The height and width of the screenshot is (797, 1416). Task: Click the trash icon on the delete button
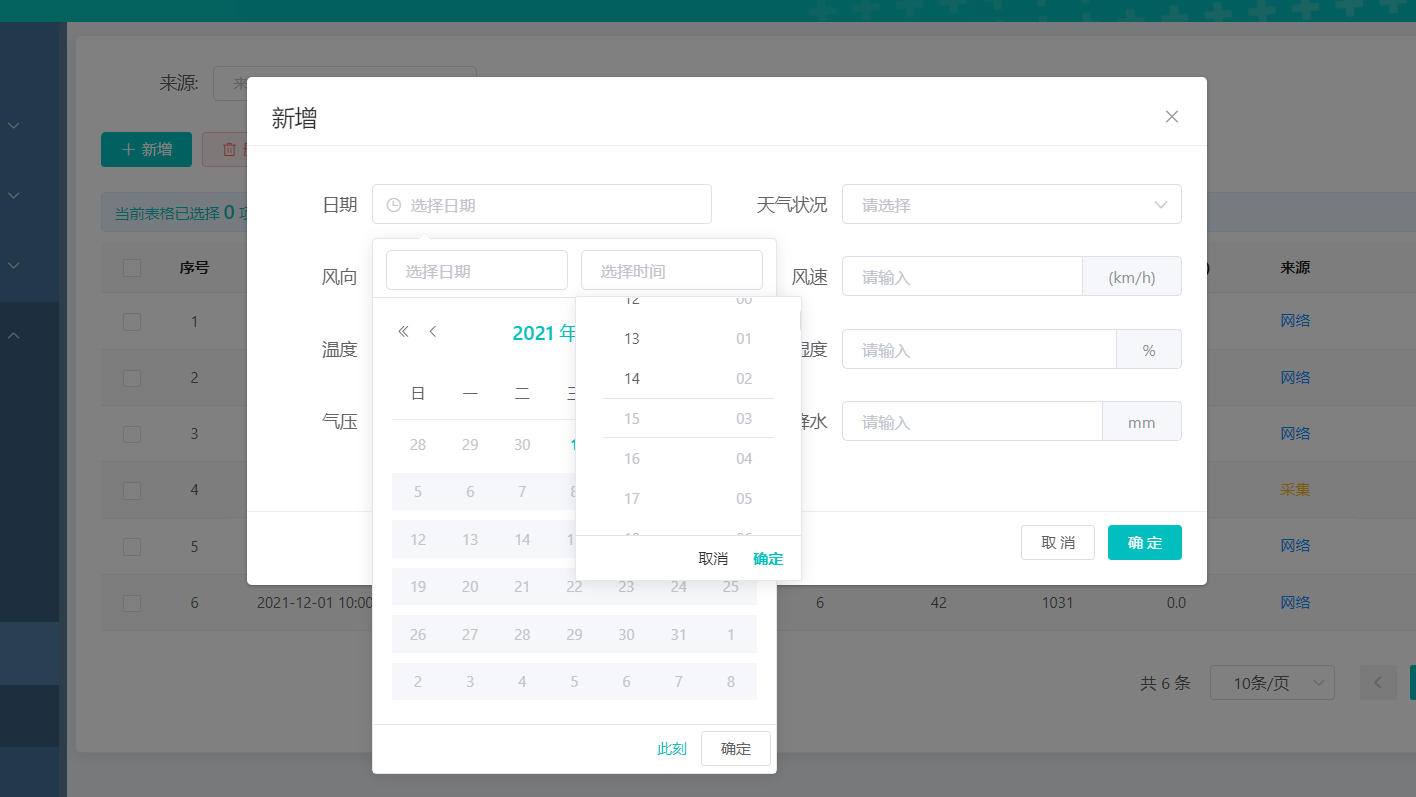(x=228, y=148)
